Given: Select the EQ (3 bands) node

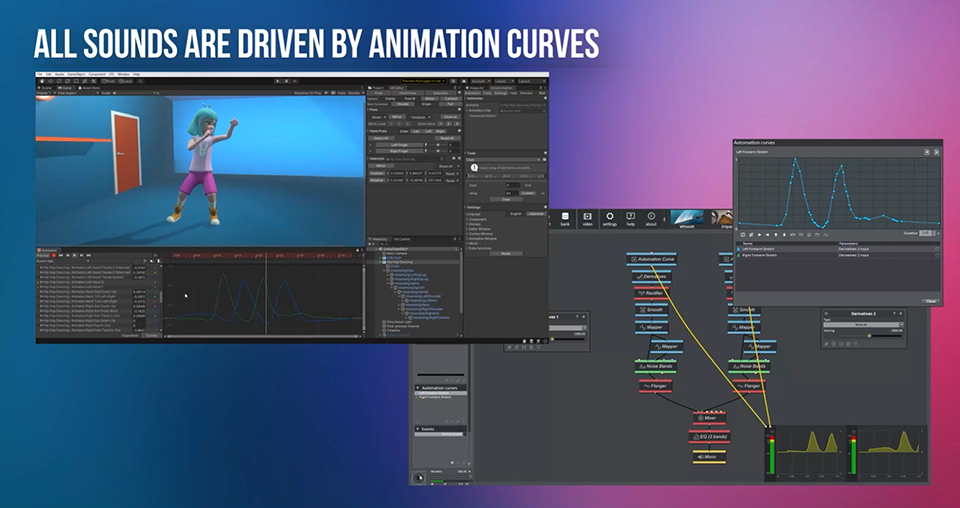Looking at the screenshot, I should (x=709, y=437).
